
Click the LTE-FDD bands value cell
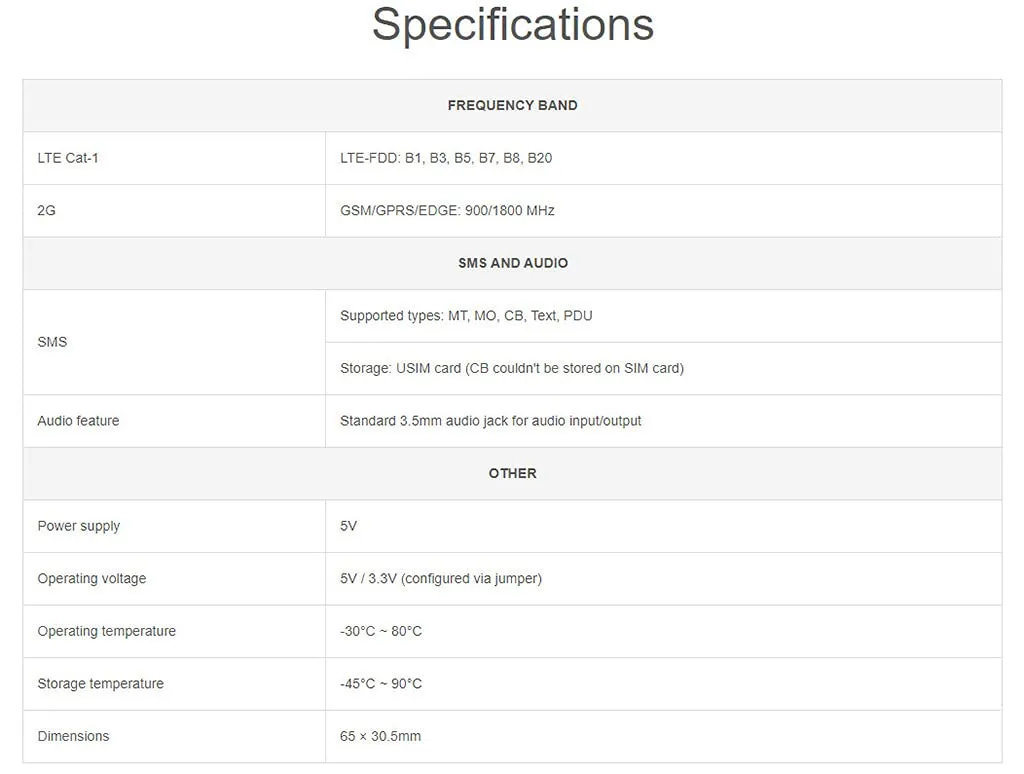446,158
